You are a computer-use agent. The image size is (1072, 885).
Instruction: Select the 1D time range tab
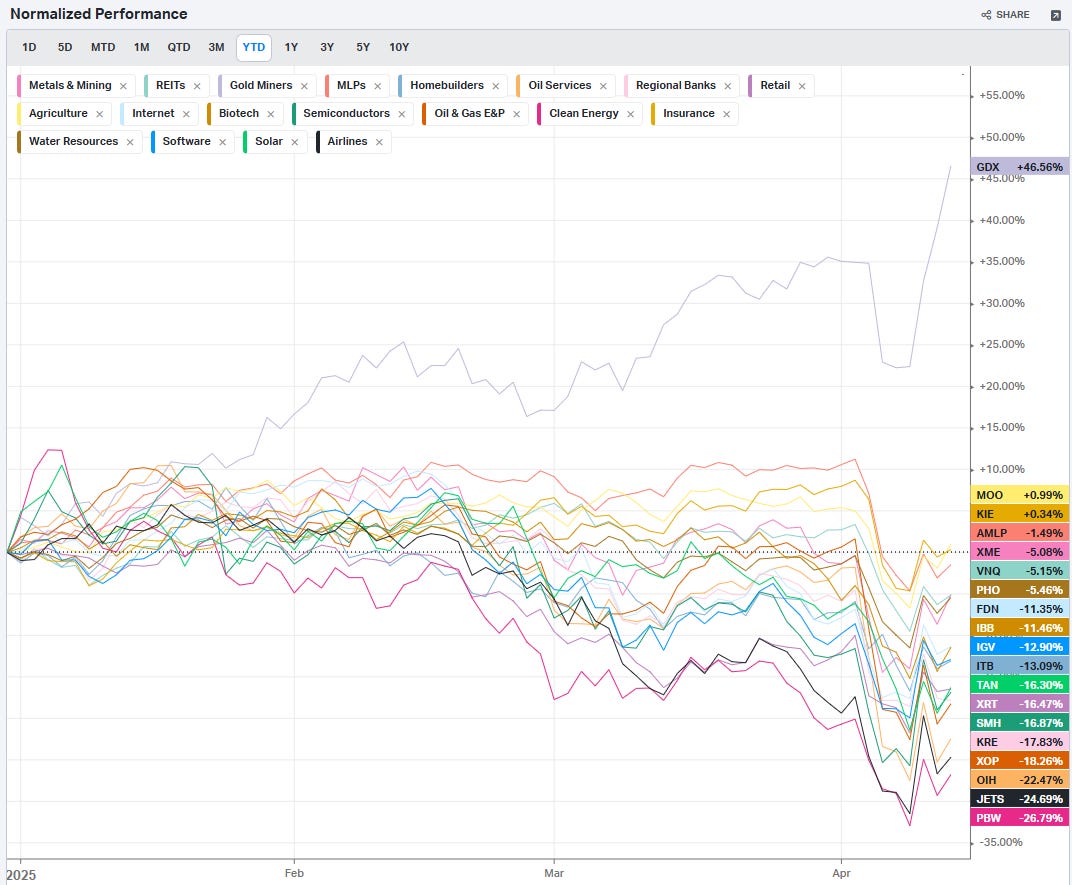point(29,47)
